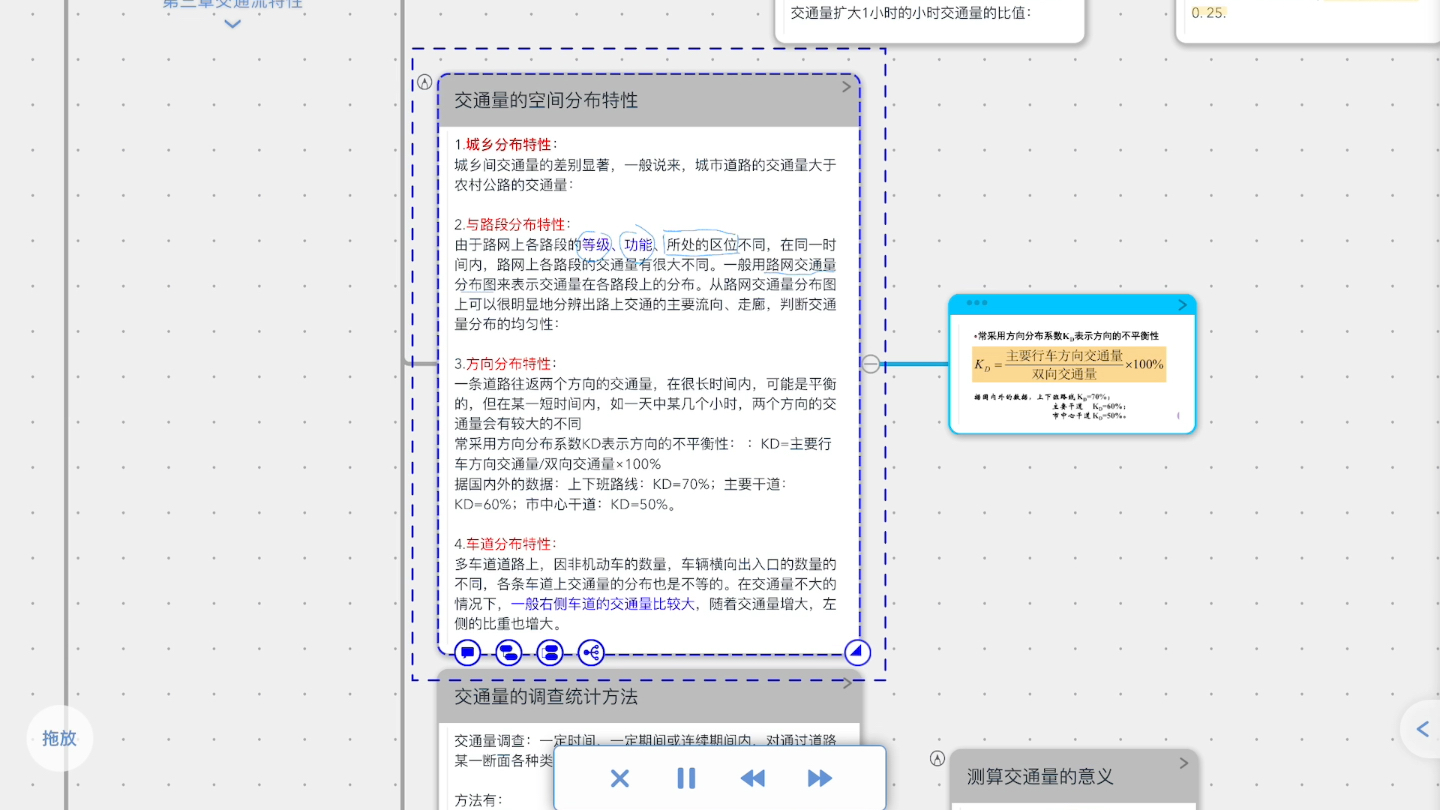Image resolution: width=1440 pixels, height=810 pixels.
Task: Click the 方法有： text line
Action: (479, 800)
